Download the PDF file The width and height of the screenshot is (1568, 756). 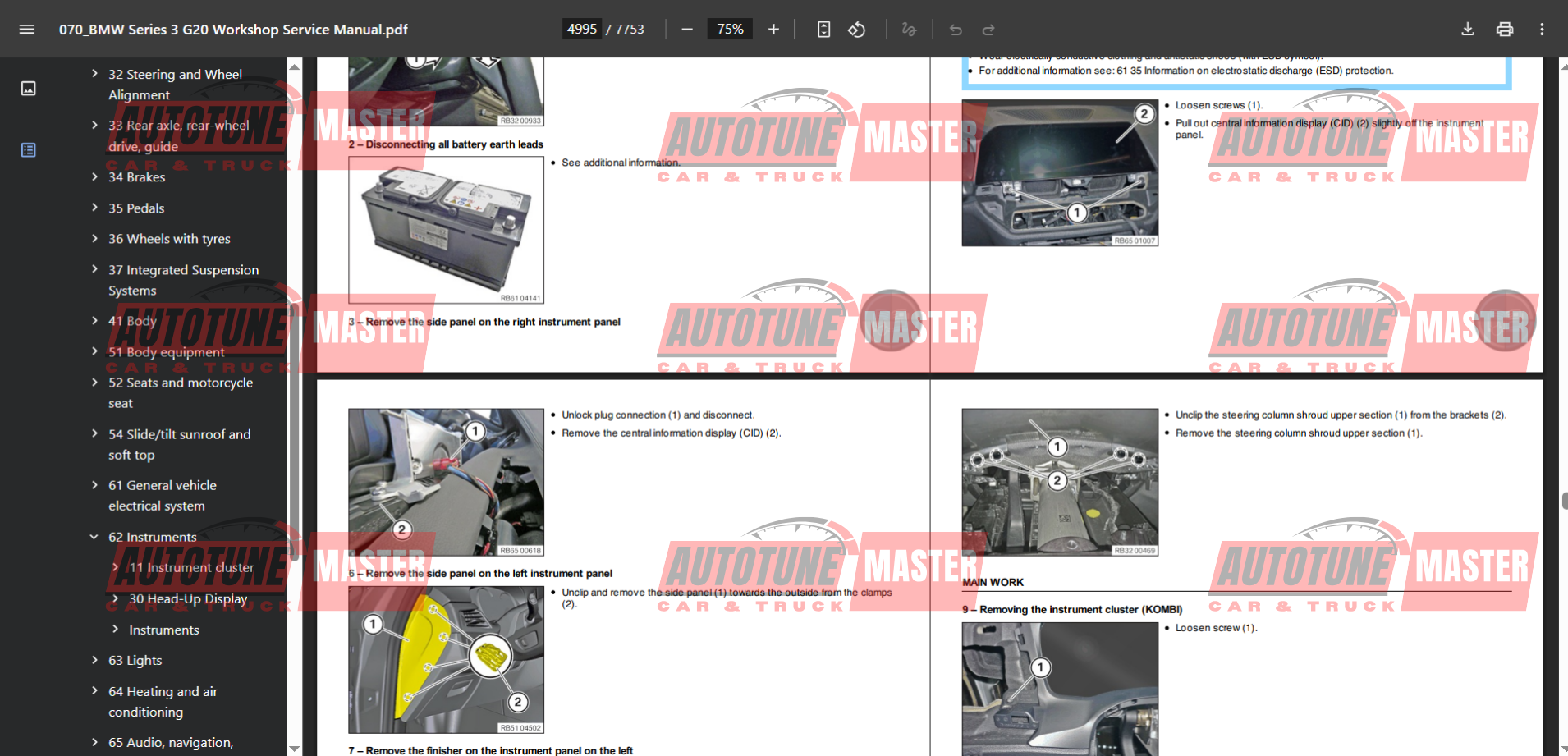1468,30
